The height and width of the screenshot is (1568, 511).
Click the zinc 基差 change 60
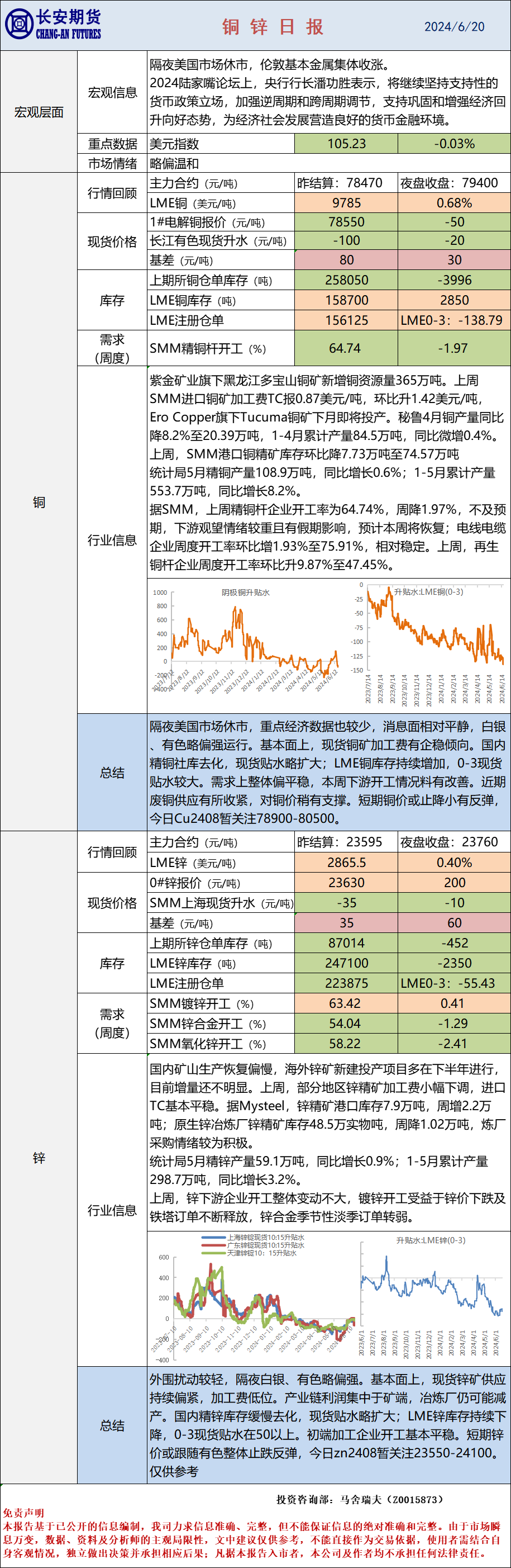point(455,922)
